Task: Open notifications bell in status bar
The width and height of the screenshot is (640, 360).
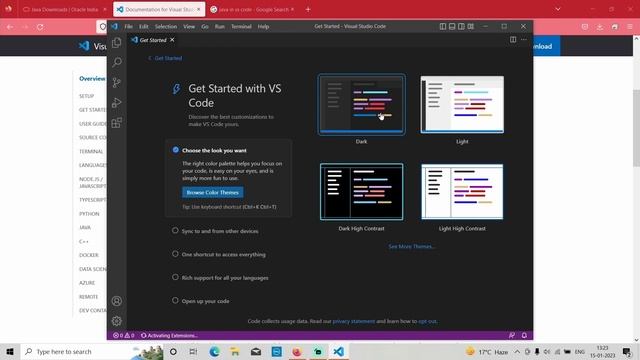Action: [524, 336]
